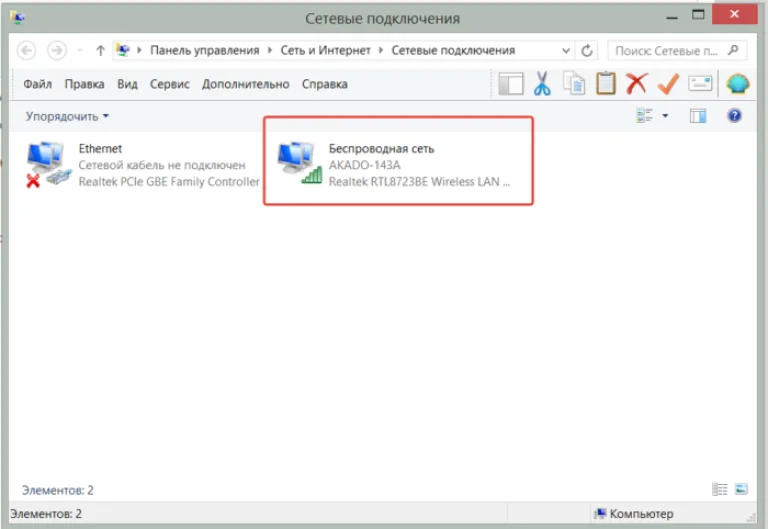
Task: Click Элементов: 2 in the details pane
Action: click(x=57, y=490)
